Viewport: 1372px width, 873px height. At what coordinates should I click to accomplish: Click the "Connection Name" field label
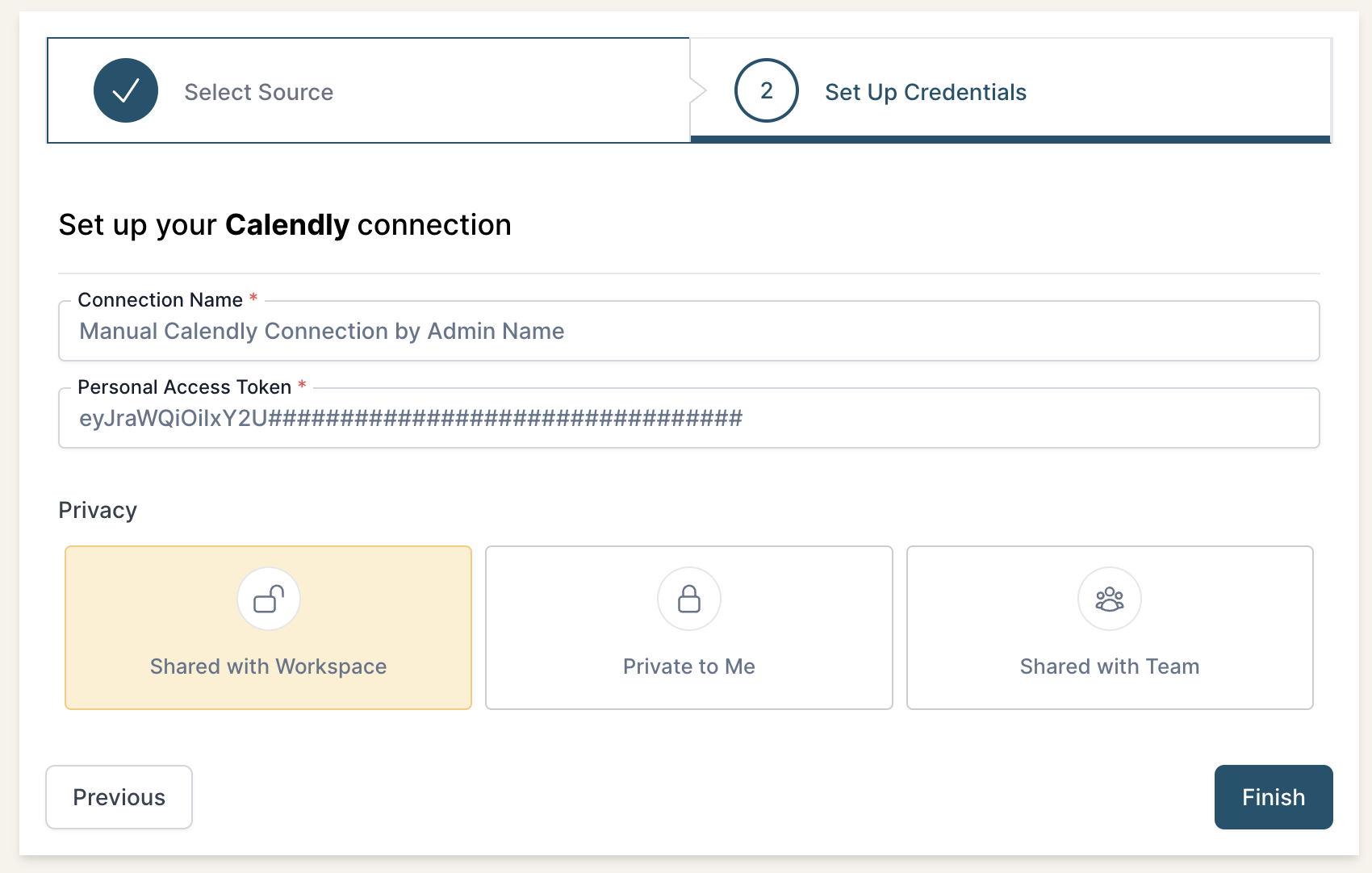tap(160, 300)
